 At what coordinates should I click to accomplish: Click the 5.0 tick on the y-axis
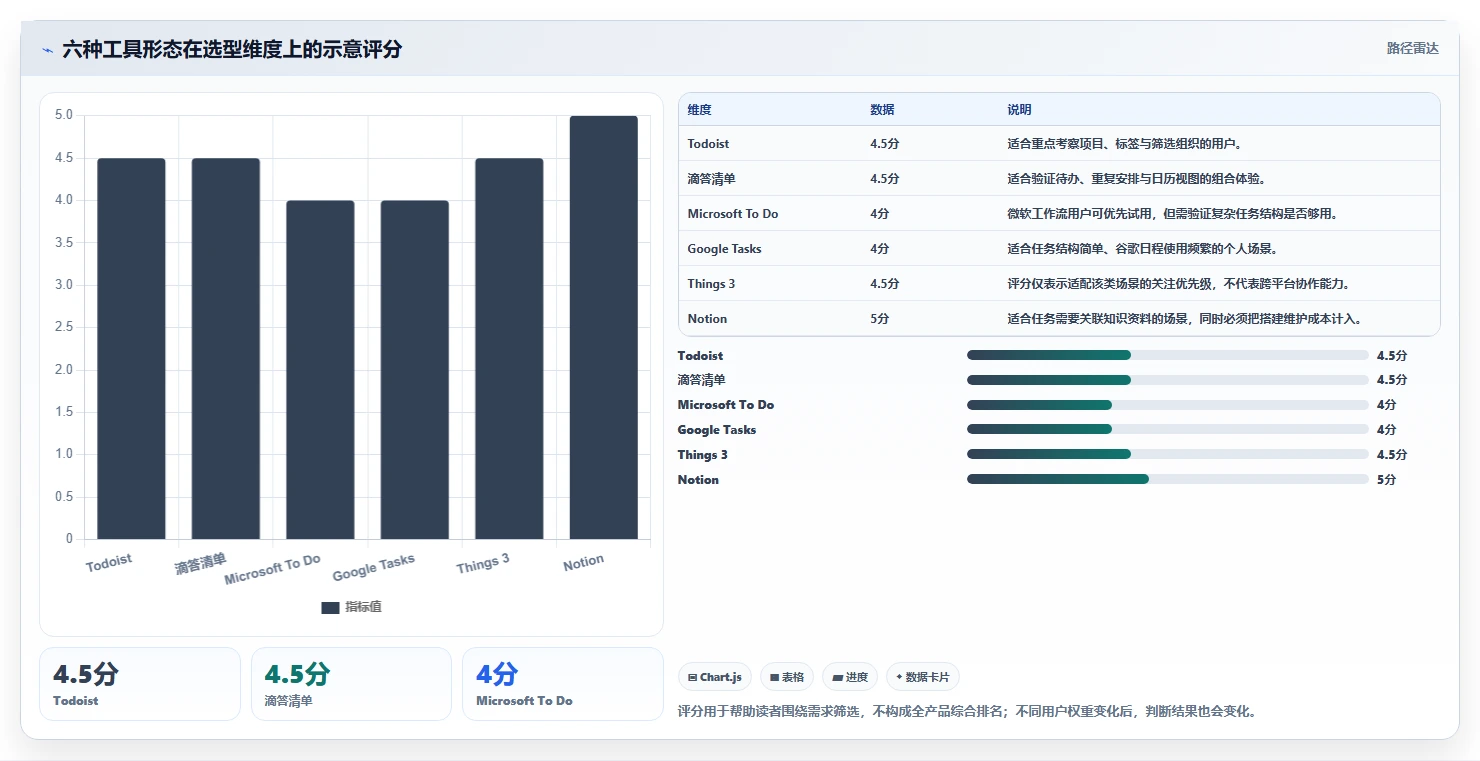pyautogui.click(x=64, y=115)
